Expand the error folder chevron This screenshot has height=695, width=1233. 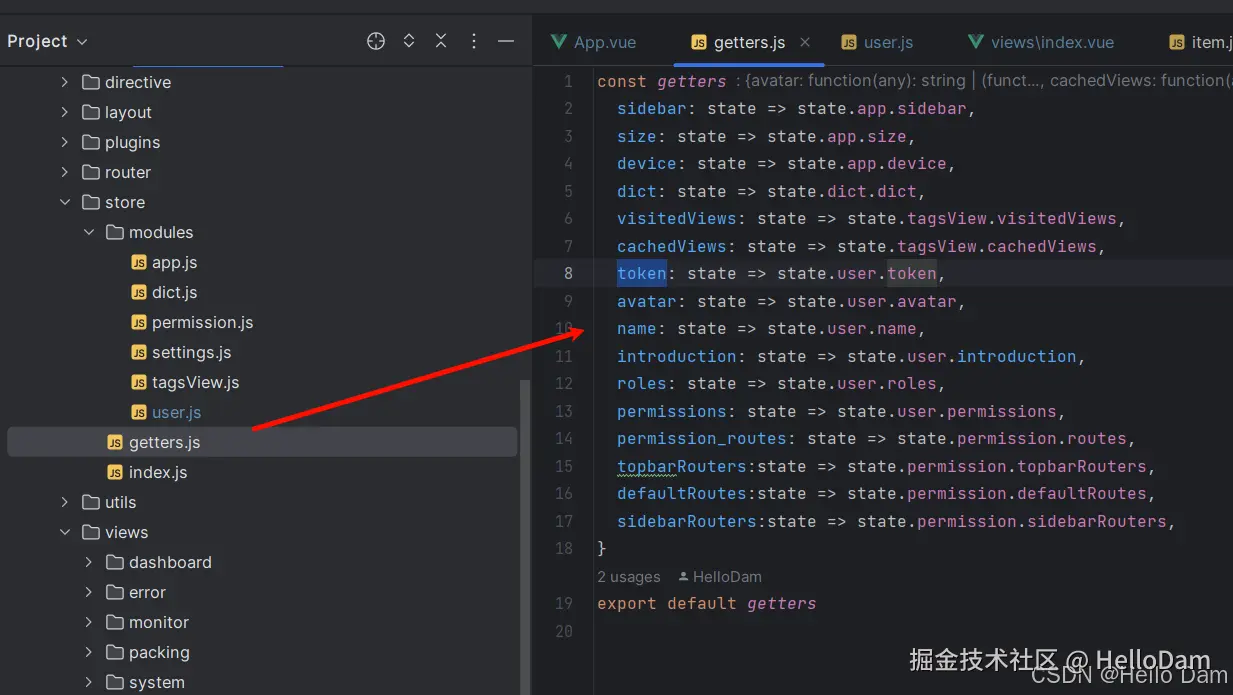pyautogui.click(x=89, y=592)
